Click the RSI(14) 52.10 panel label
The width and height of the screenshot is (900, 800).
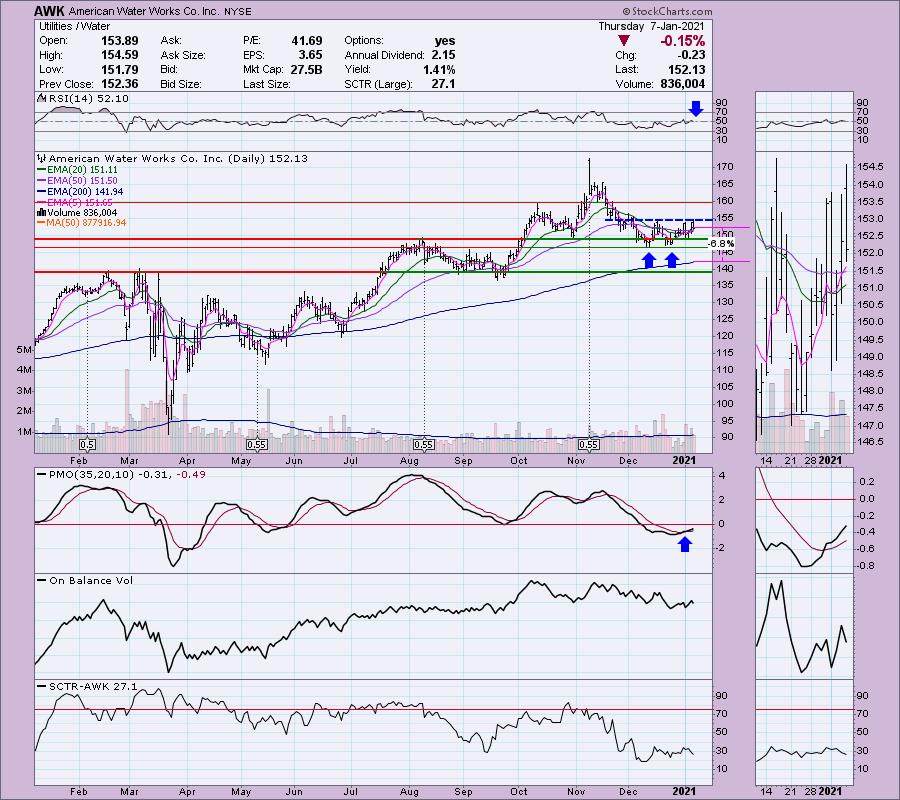coord(88,99)
